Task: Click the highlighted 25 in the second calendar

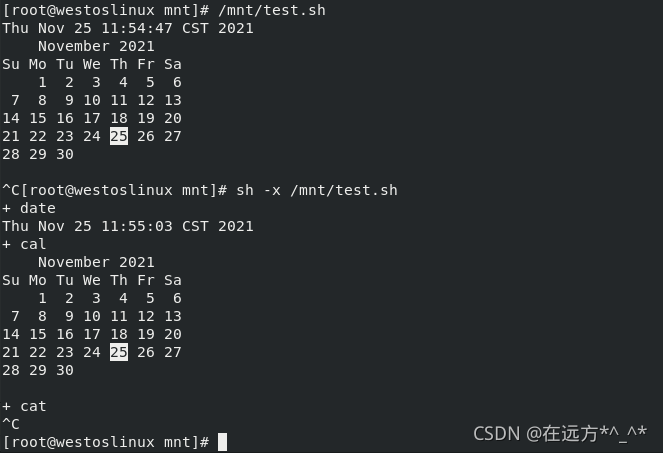Action: point(119,352)
